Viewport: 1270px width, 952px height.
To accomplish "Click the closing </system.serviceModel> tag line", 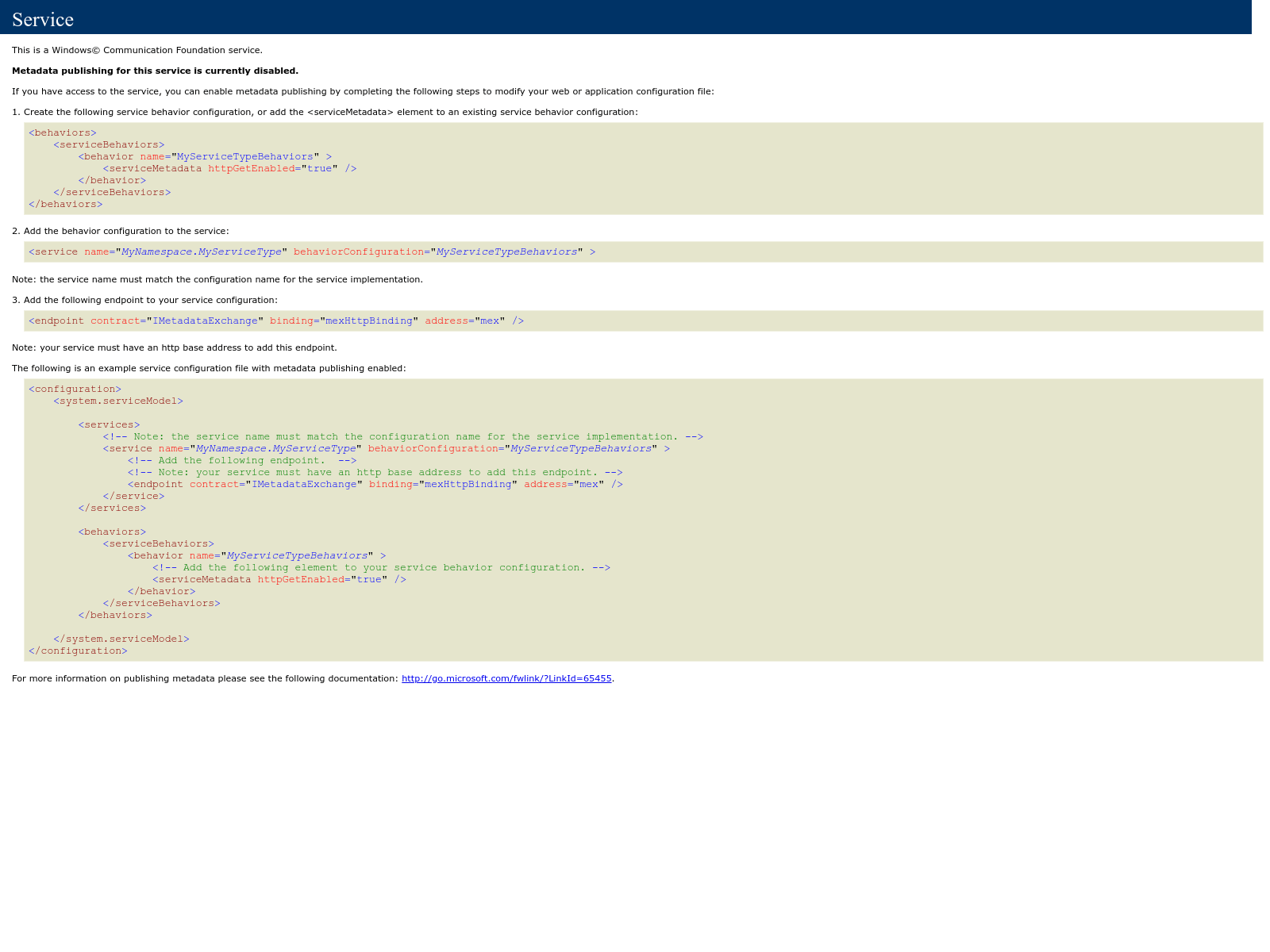I will tap(121, 639).
